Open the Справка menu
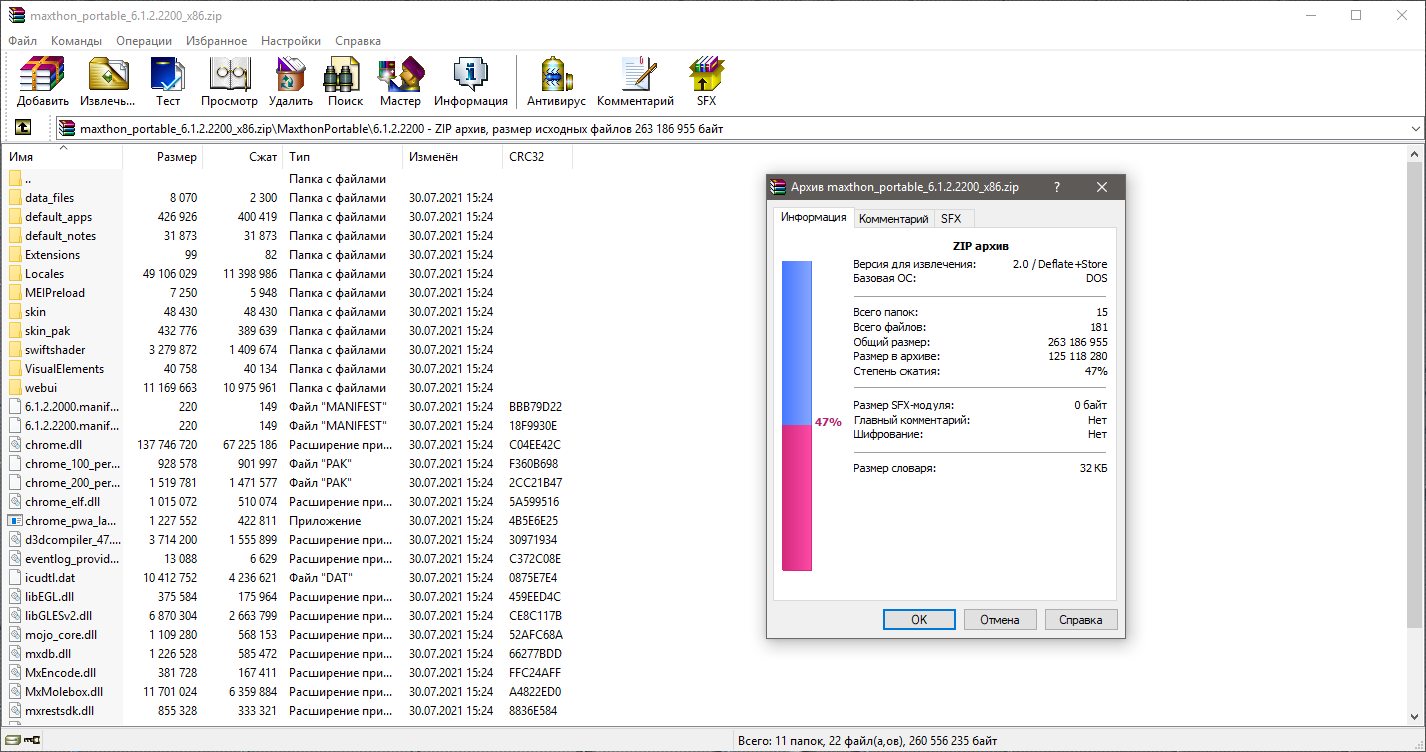1426x752 pixels. pyautogui.click(x=358, y=41)
